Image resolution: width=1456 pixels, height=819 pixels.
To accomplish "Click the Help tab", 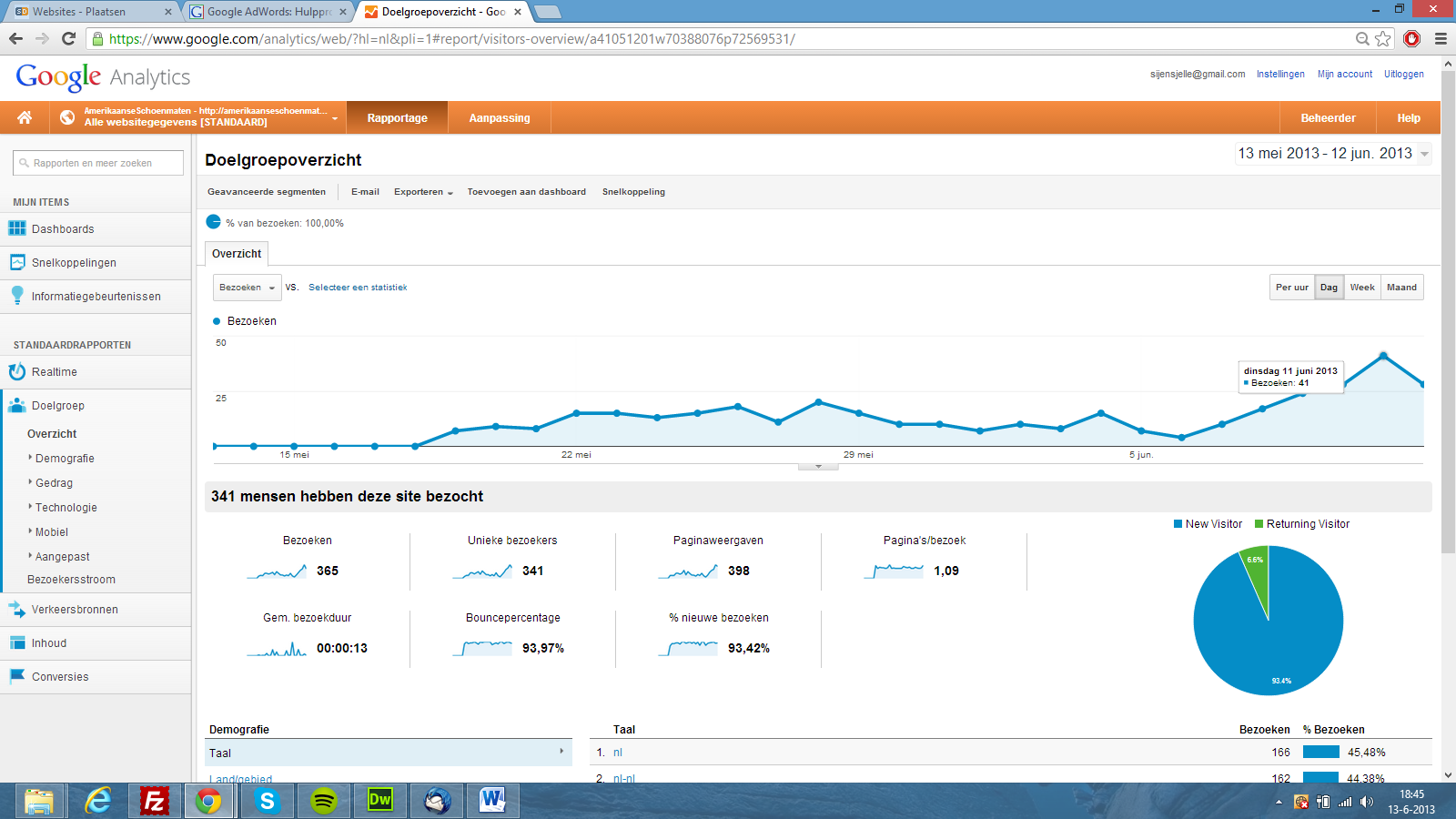I will [x=1409, y=118].
